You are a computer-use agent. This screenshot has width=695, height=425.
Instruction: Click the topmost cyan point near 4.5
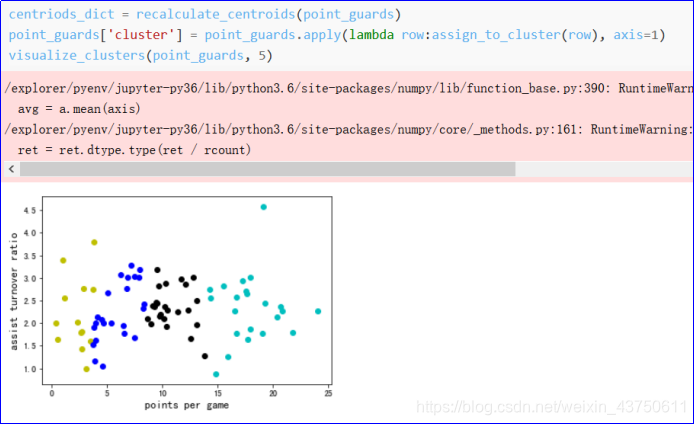pos(264,207)
